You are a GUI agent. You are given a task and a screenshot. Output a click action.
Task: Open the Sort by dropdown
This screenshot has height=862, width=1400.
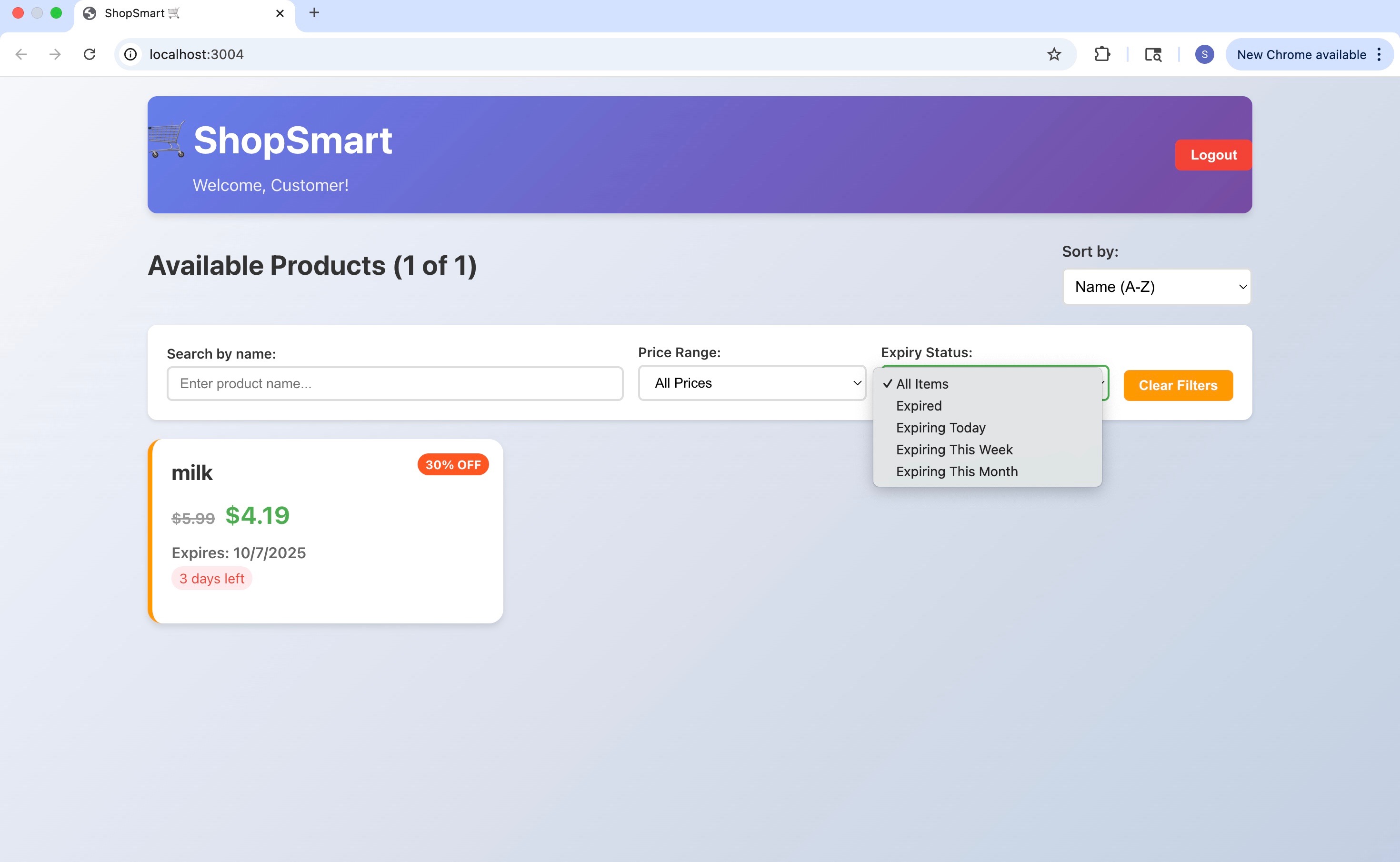[1157, 287]
